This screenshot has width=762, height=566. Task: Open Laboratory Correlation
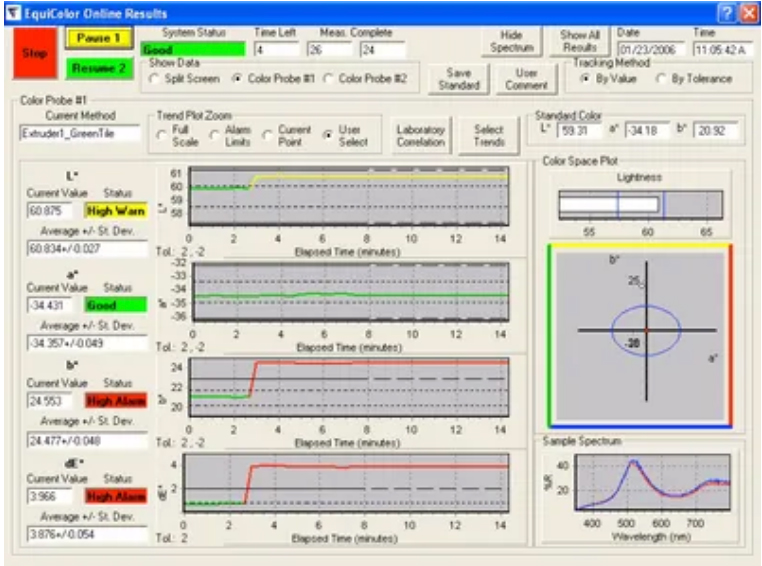coord(421,136)
